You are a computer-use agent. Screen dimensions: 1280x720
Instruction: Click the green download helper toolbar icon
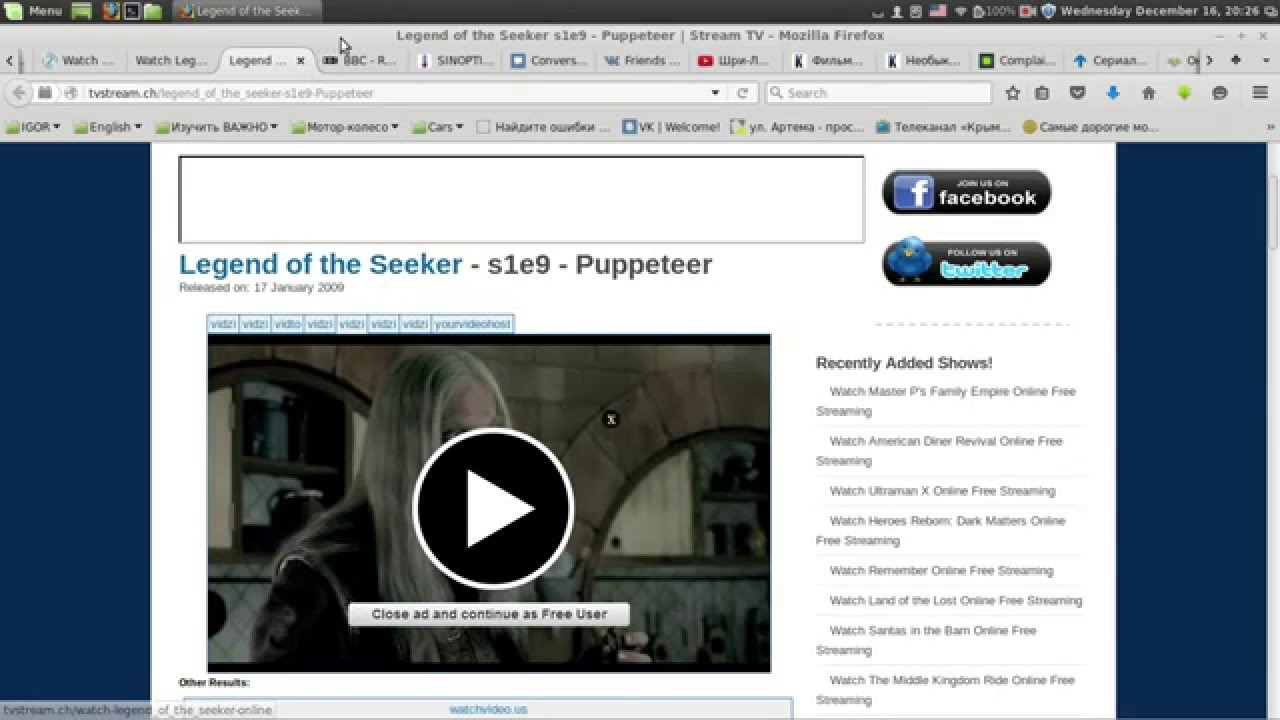coord(1184,93)
